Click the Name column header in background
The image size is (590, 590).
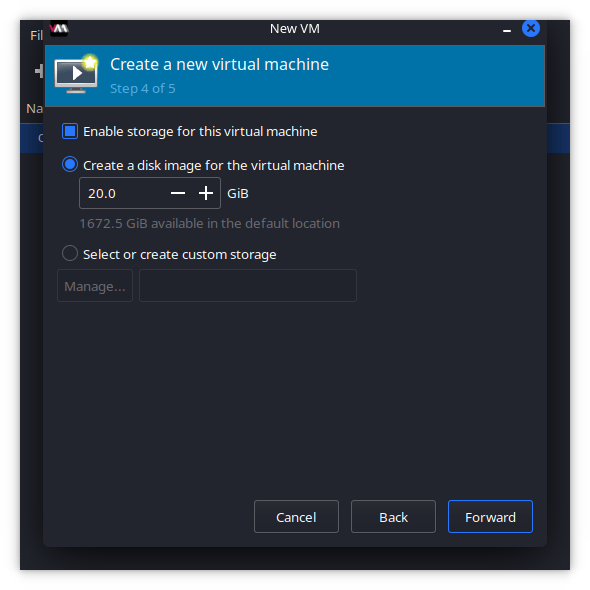(x=34, y=108)
